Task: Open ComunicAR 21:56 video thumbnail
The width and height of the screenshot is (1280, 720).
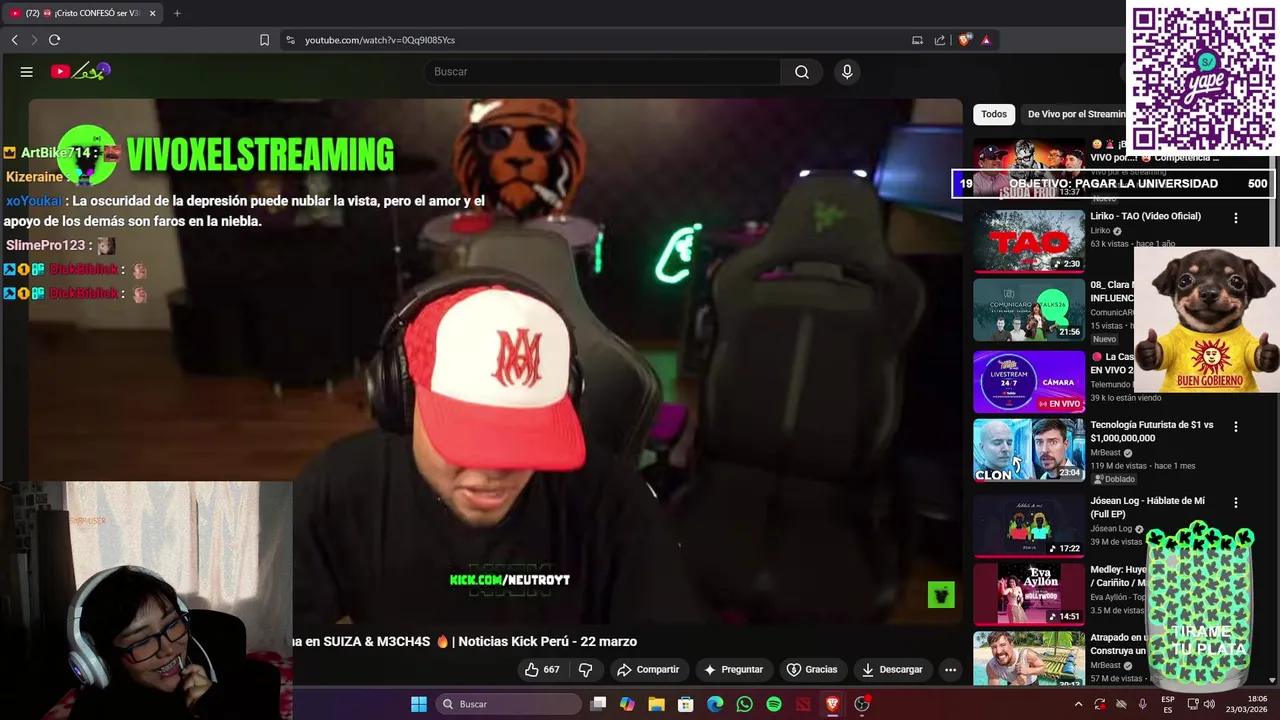Action: pyautogui.click(x=1029, y=310)
